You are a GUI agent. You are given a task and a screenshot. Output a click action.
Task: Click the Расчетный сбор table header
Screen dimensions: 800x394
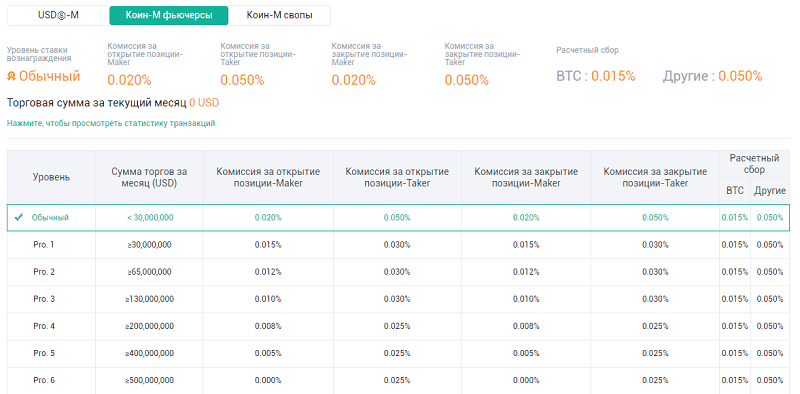[754, 164]
